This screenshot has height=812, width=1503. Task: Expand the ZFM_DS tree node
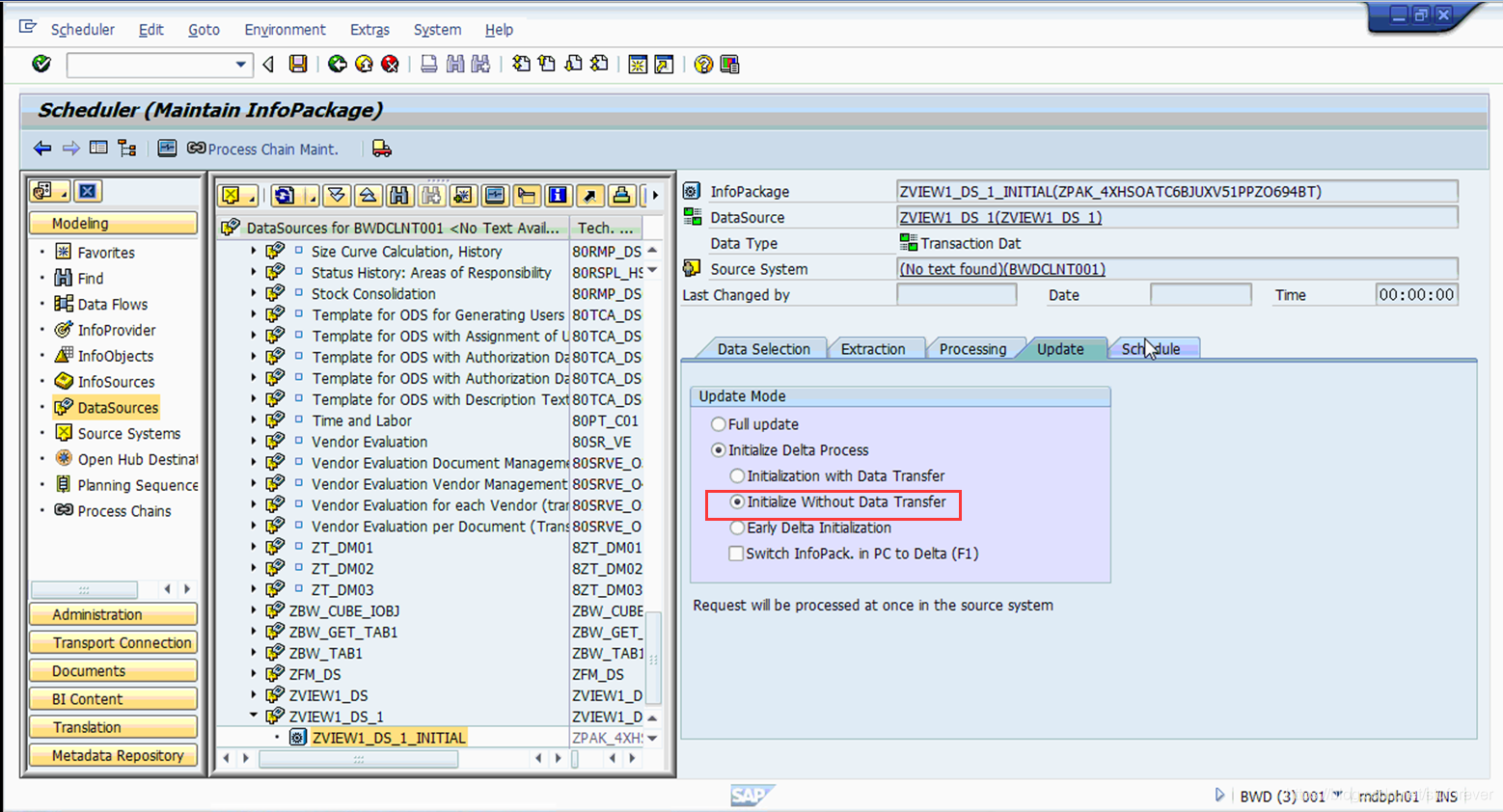point(254,673)
